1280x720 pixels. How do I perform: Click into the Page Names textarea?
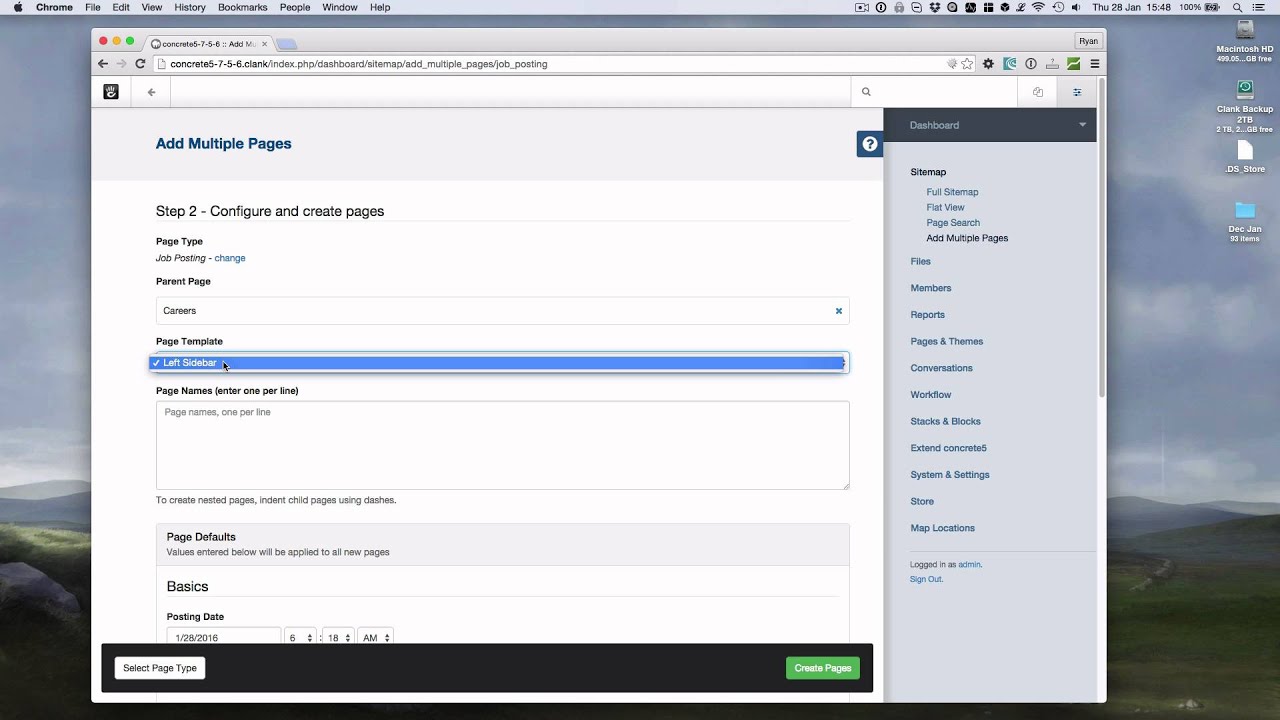pos(503,445)
